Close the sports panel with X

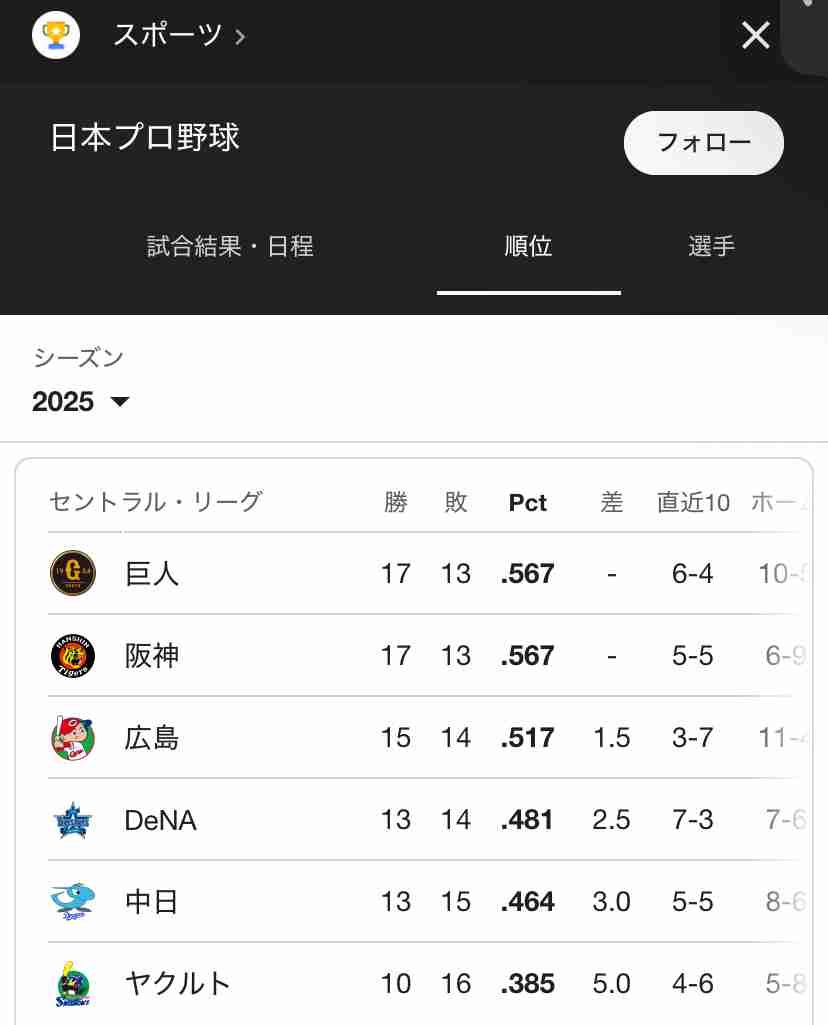[x=755, y=35]
